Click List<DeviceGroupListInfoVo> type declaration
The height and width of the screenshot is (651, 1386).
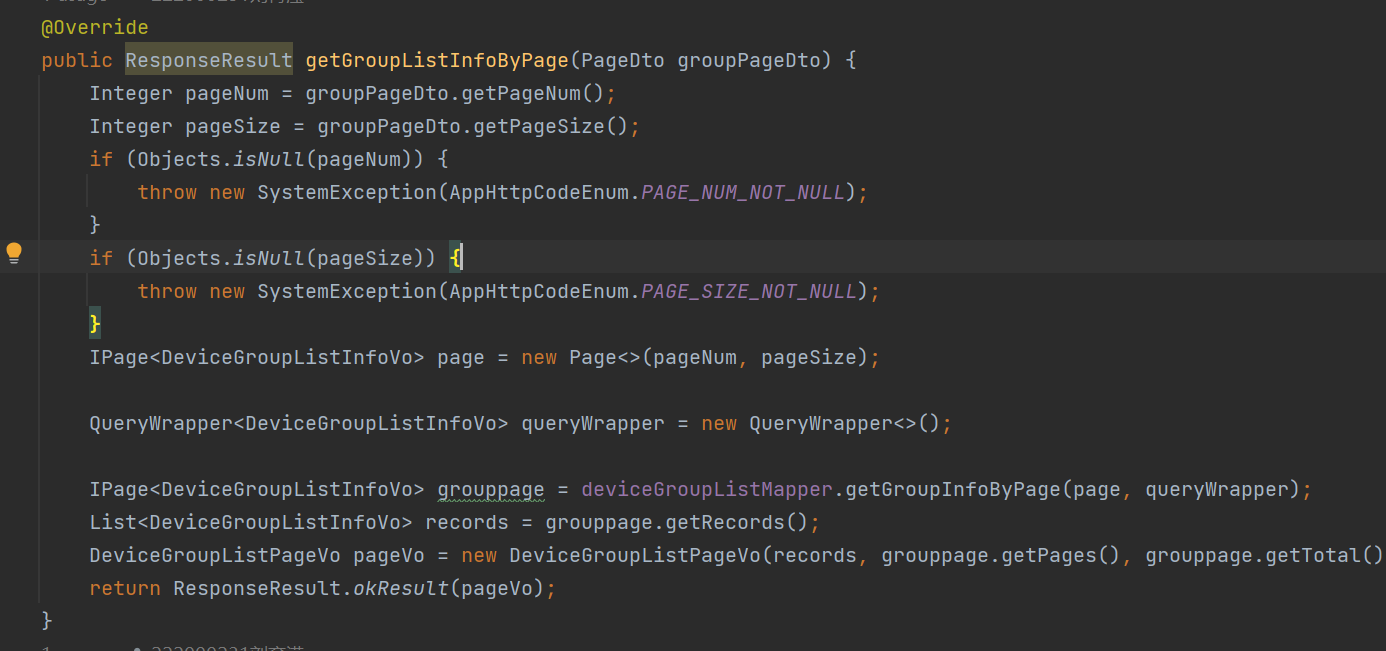tap(251, 523)
